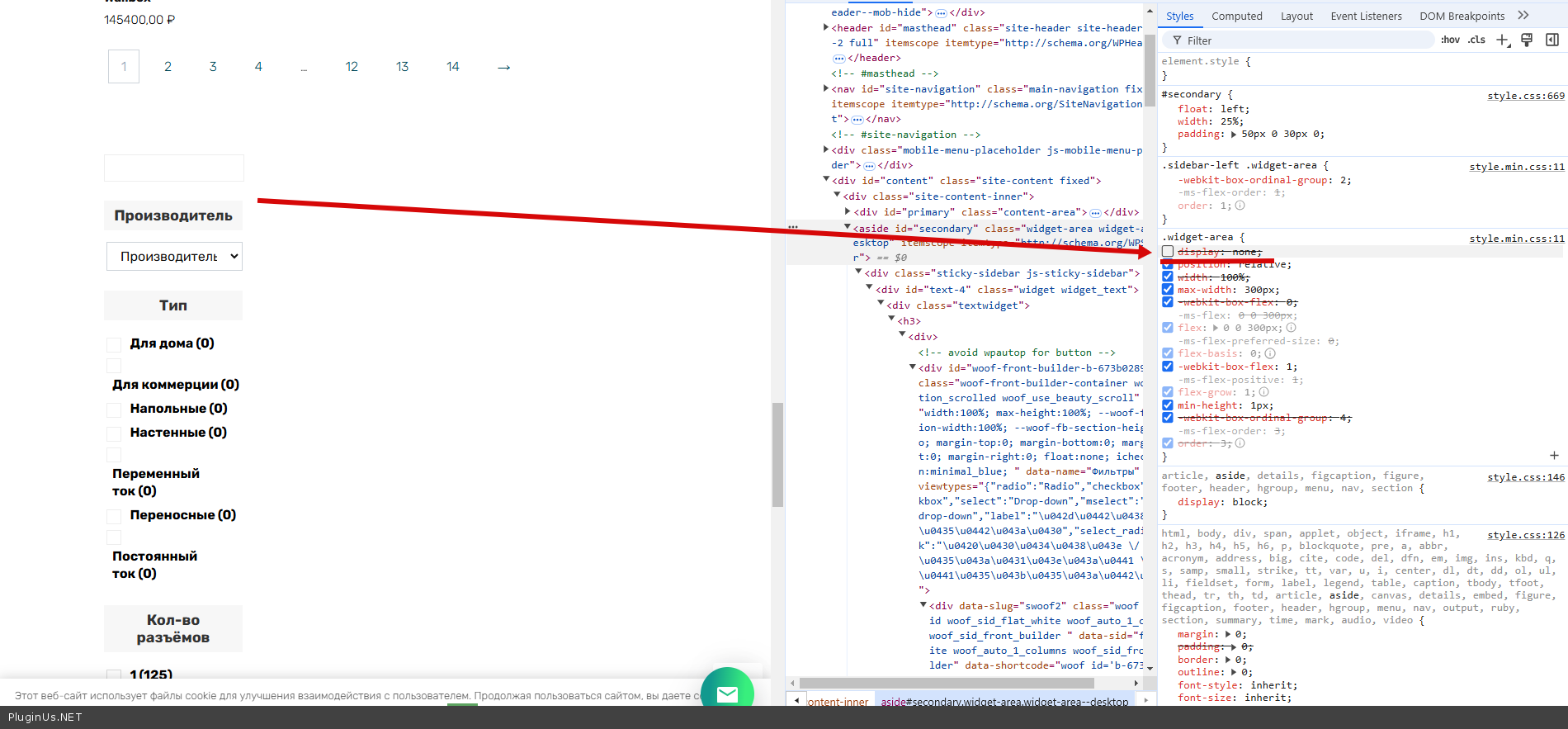Switch to the Computed tab
The width and height of the screenshot is (1568, 729).
pyautogui.click(x=1236, y=16)
